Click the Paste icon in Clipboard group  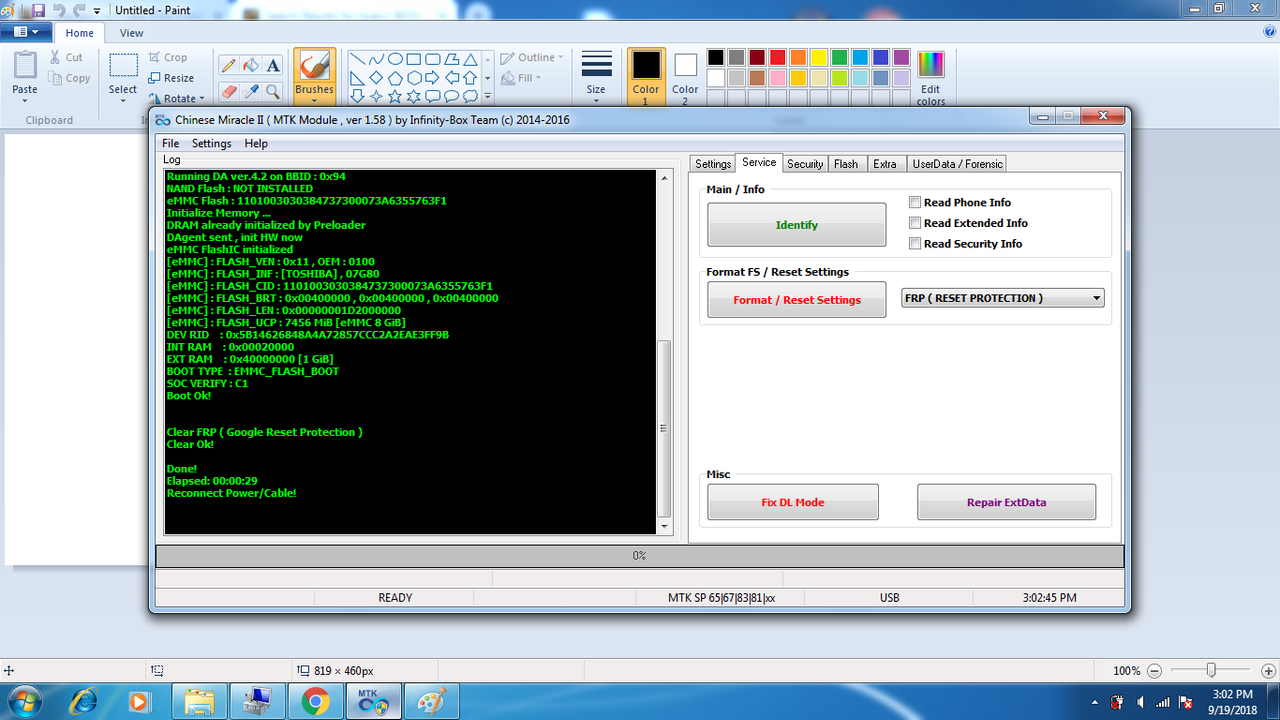click(25, 66)
